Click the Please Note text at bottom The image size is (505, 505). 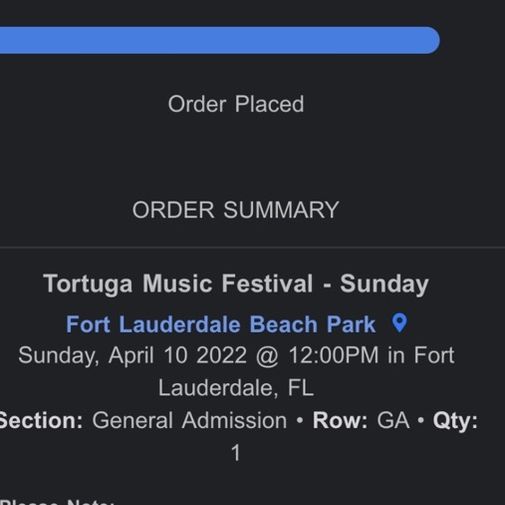[57, 502]
